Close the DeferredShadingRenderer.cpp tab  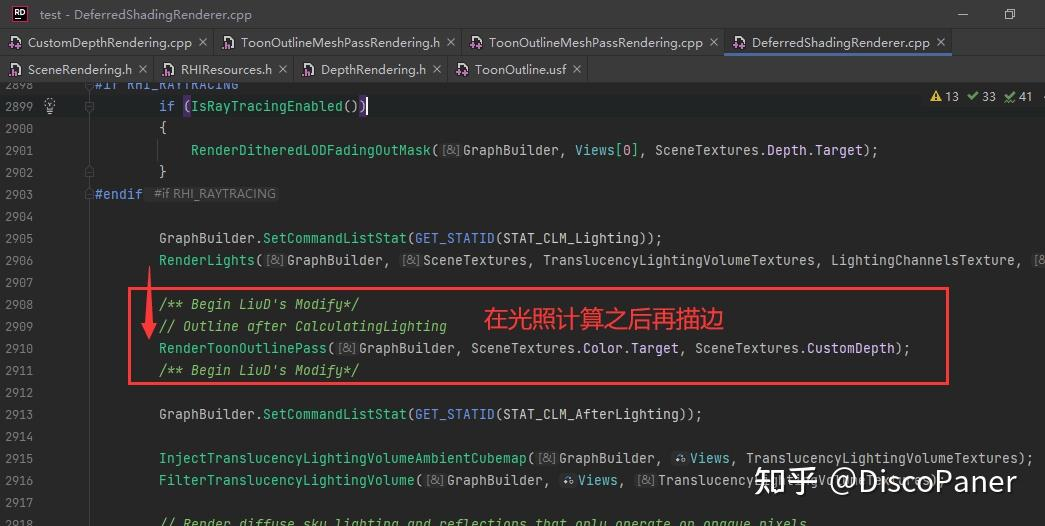click(x=940, y=42)
